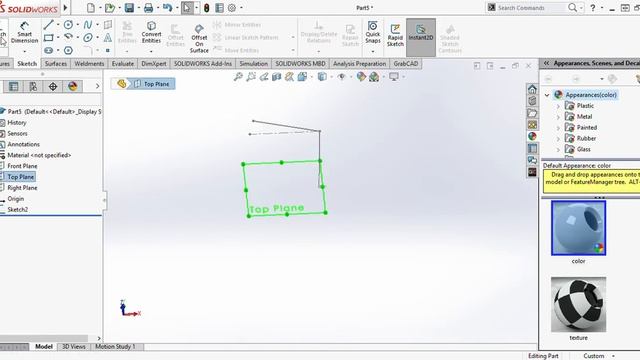
Task: Select the blue color appearance thumbnail
Action: 578,228
